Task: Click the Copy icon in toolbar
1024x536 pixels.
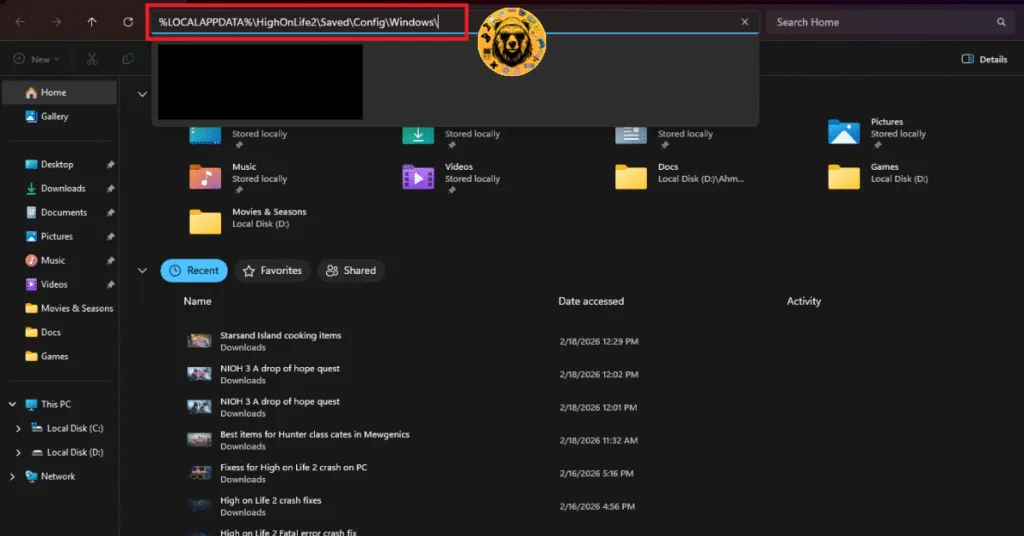Action: click(128, 59)
